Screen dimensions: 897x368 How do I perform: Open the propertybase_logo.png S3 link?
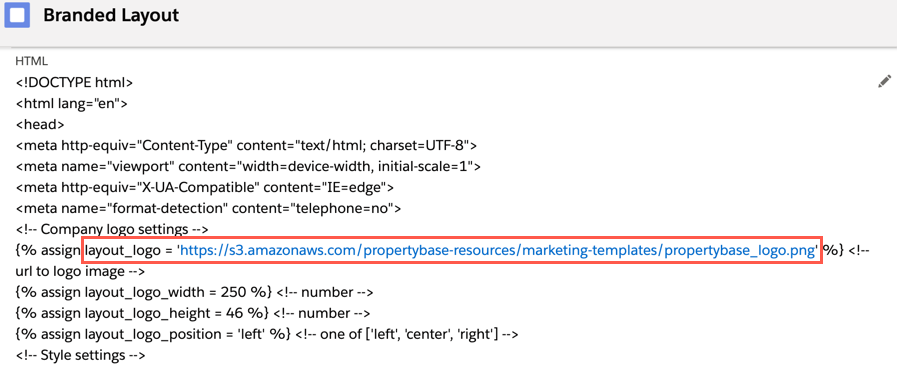(x=498, y=250)
